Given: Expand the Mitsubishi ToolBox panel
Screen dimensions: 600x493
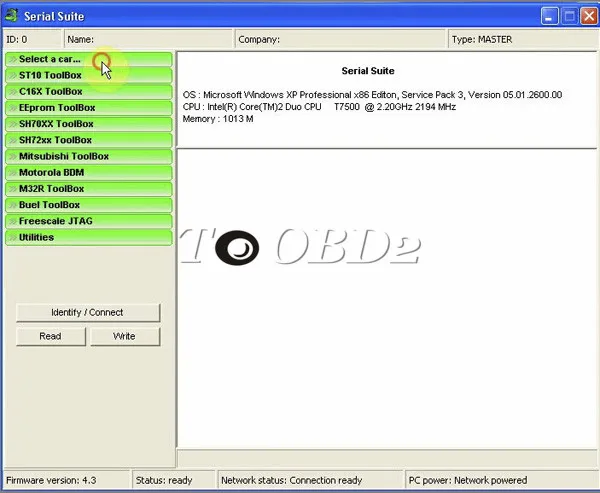Looking at the screenshot, I should click(89, 157).
